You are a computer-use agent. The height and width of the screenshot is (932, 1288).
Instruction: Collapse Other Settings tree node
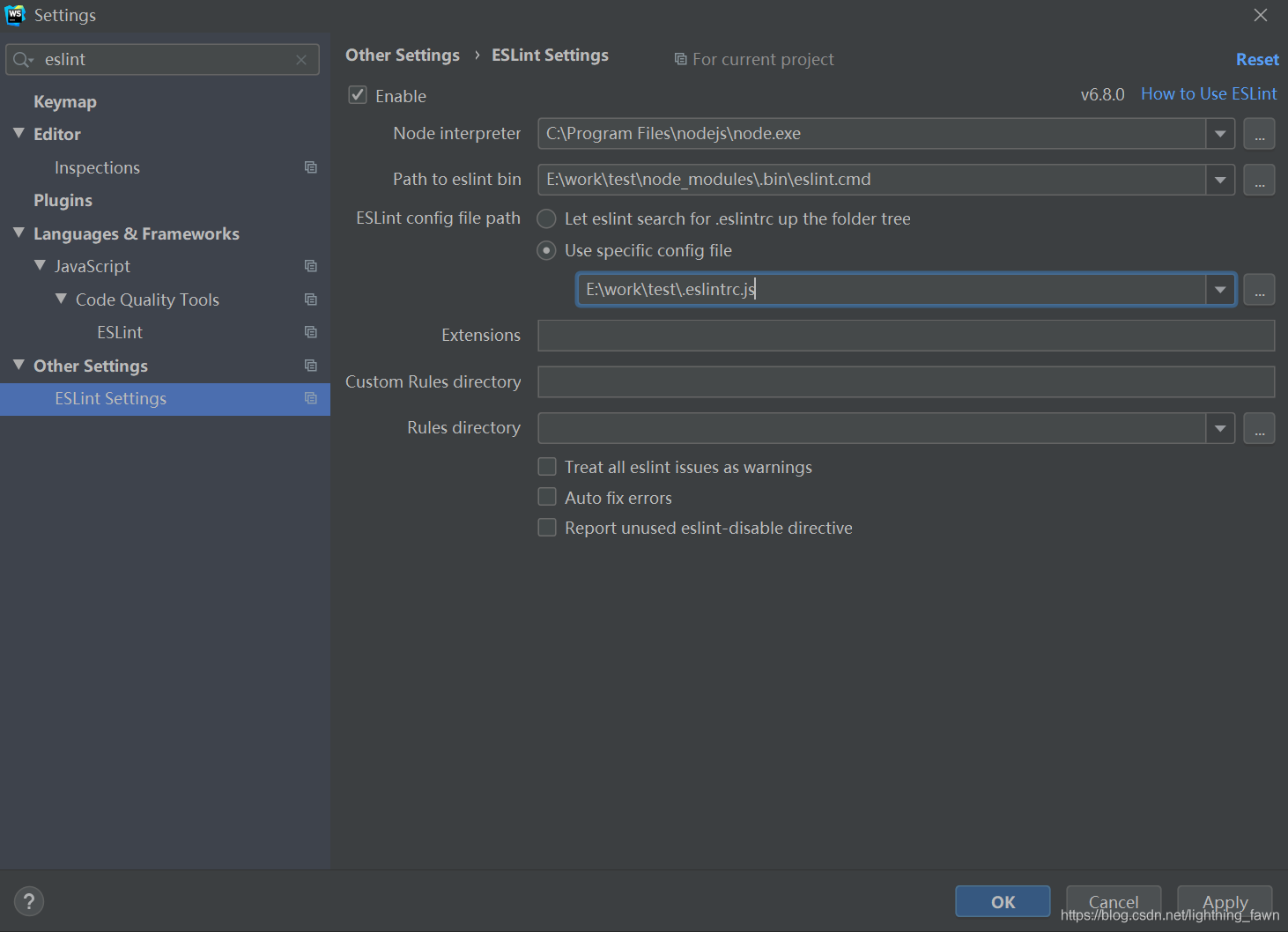coord(19,365)
